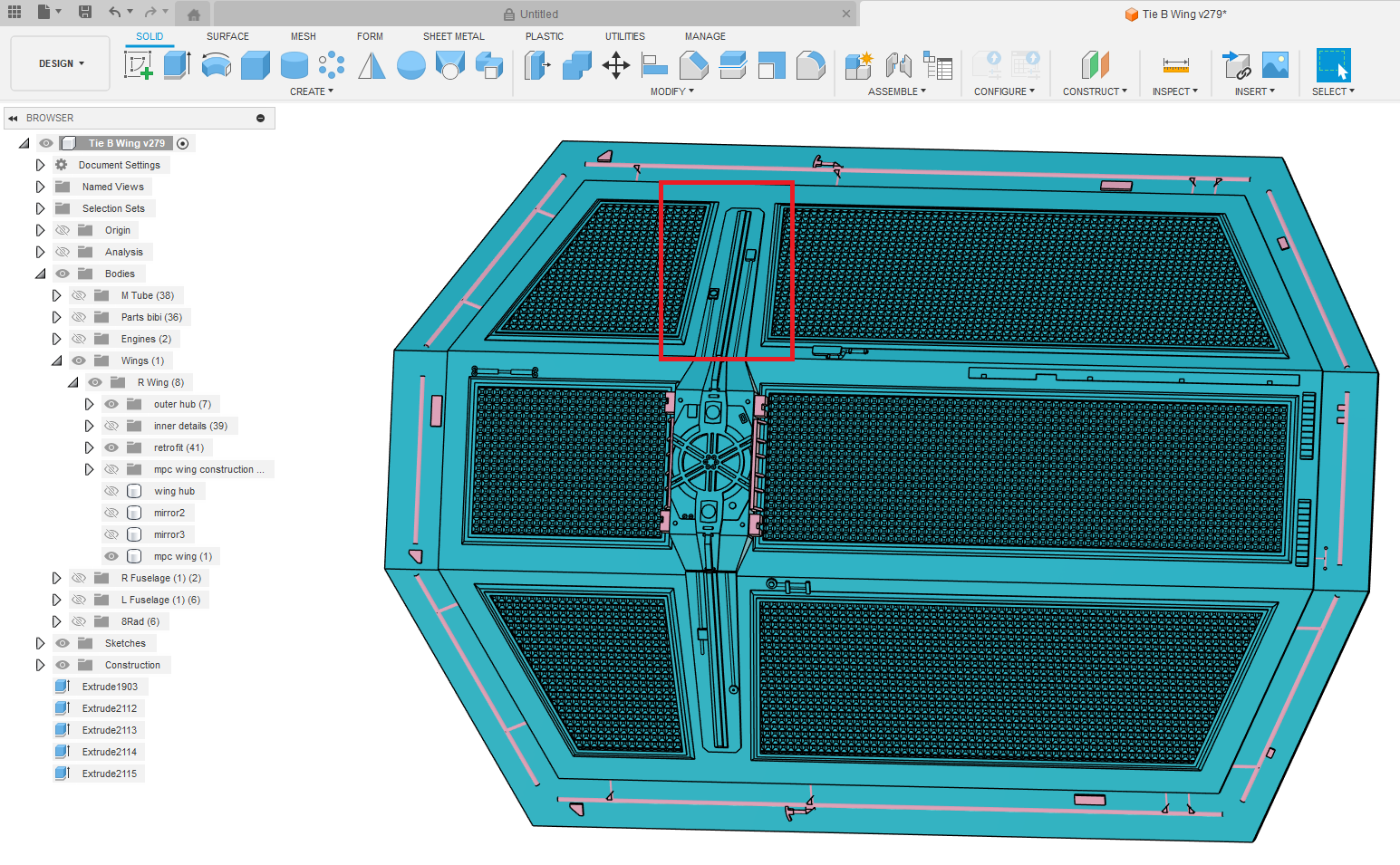The width and height of the screenshot is (1400, 865).
Task: Show the wing hub body
Action: (x=111, y=491)
